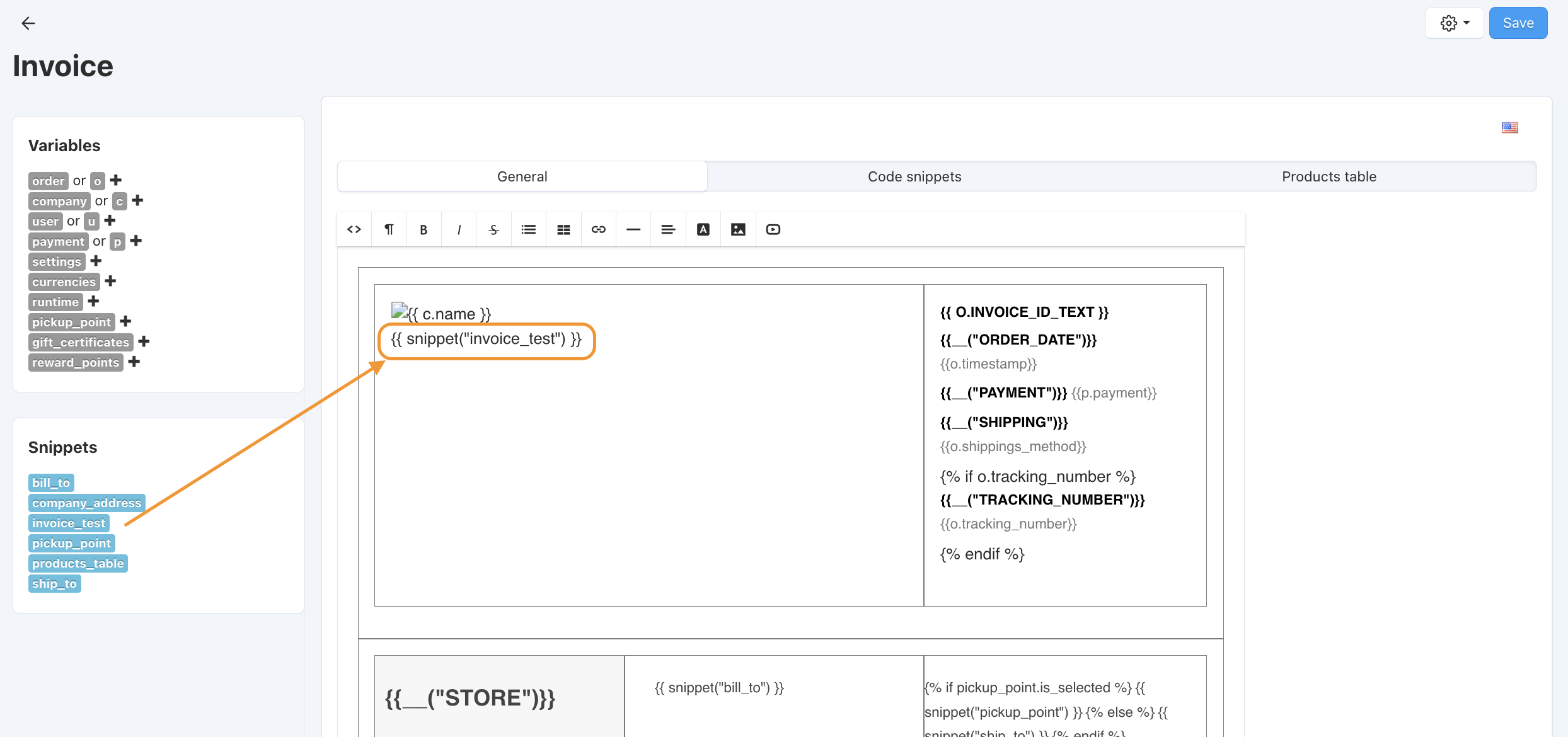Insert a video
The width and height of the screenshot is (1568, 737).
[773, 229]
